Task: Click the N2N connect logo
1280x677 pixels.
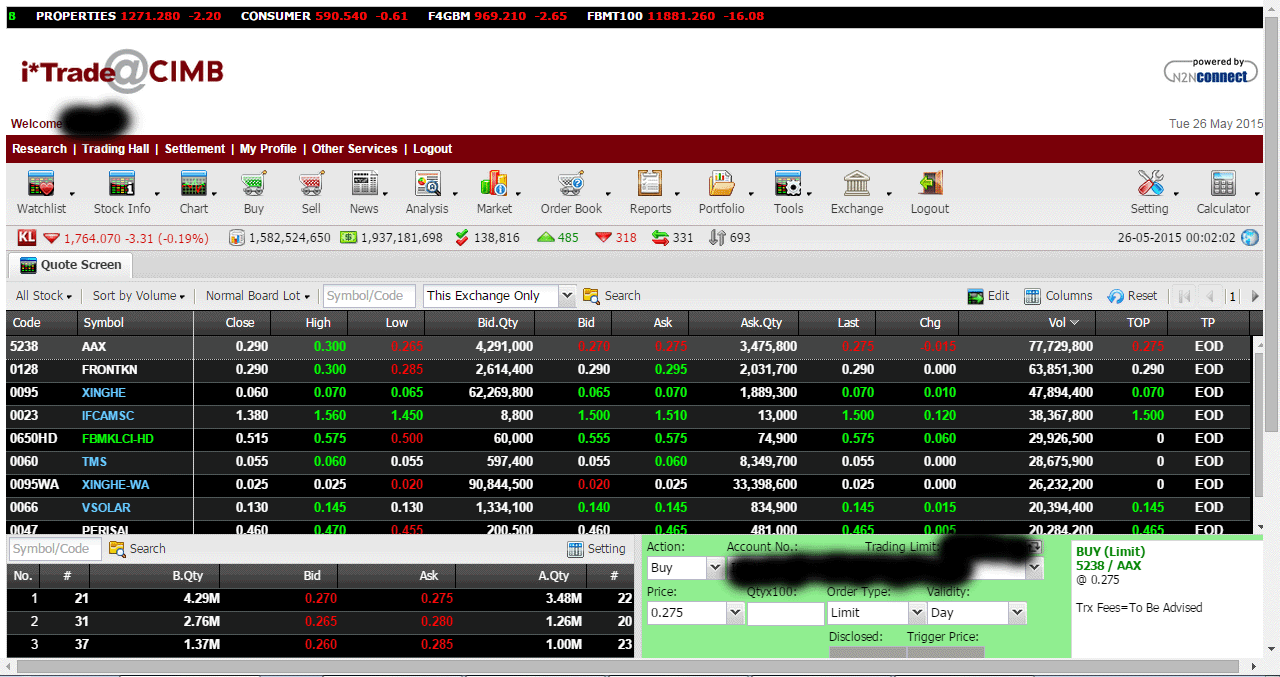Action: point(1209,71)
